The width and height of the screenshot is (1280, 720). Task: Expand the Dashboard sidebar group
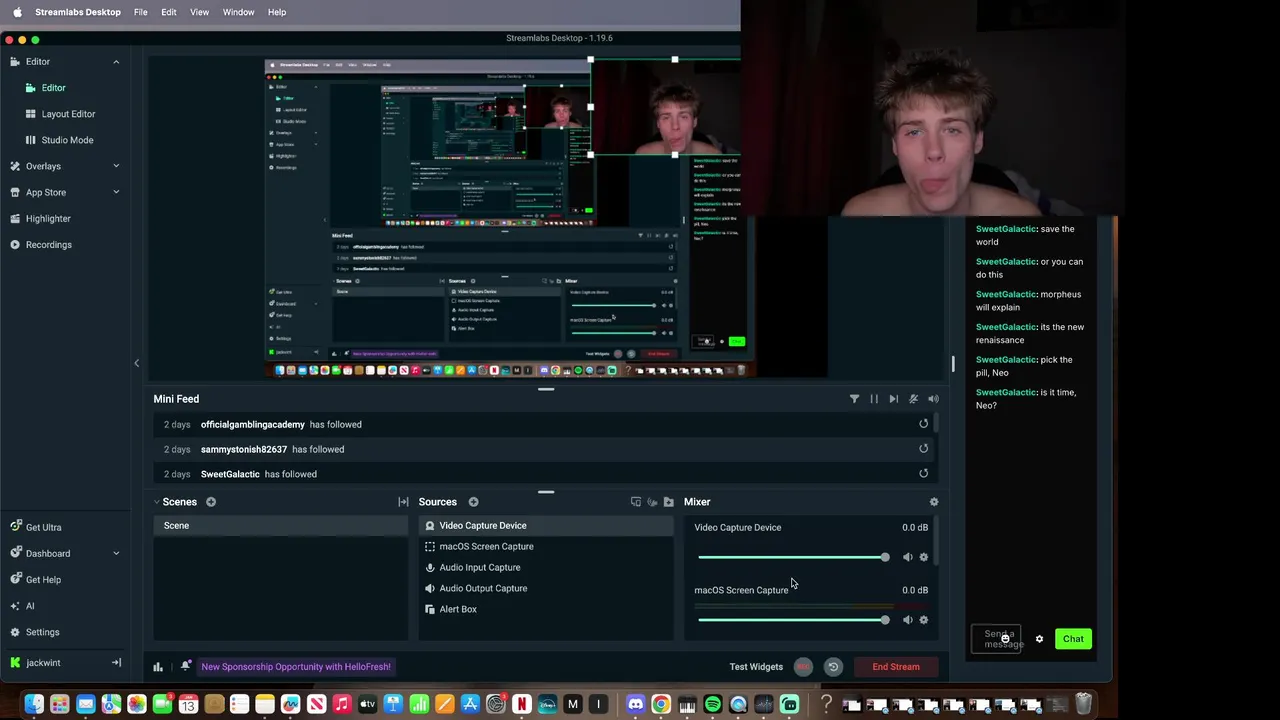[x=115, y=553]
